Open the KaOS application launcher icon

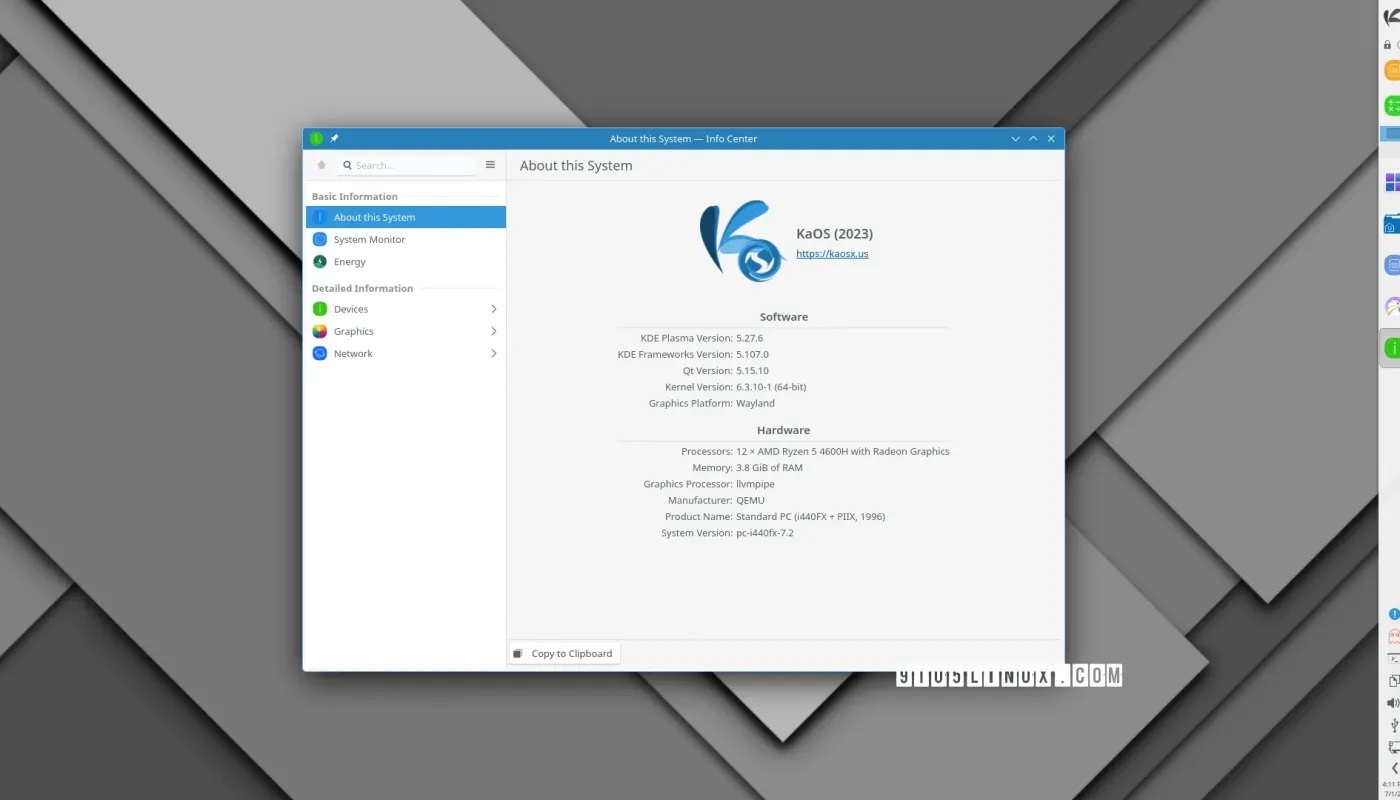point(1391,15)
